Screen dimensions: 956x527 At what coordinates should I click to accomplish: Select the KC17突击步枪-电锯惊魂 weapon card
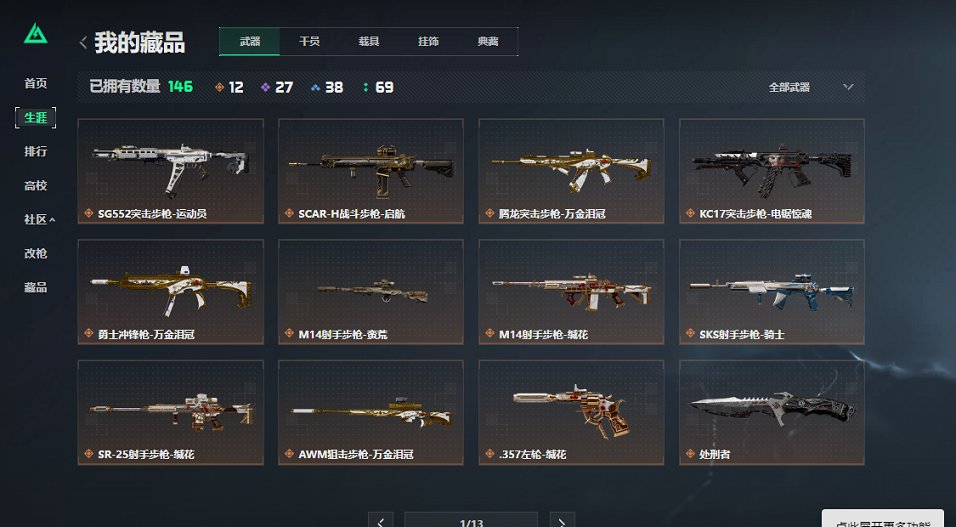772,171
